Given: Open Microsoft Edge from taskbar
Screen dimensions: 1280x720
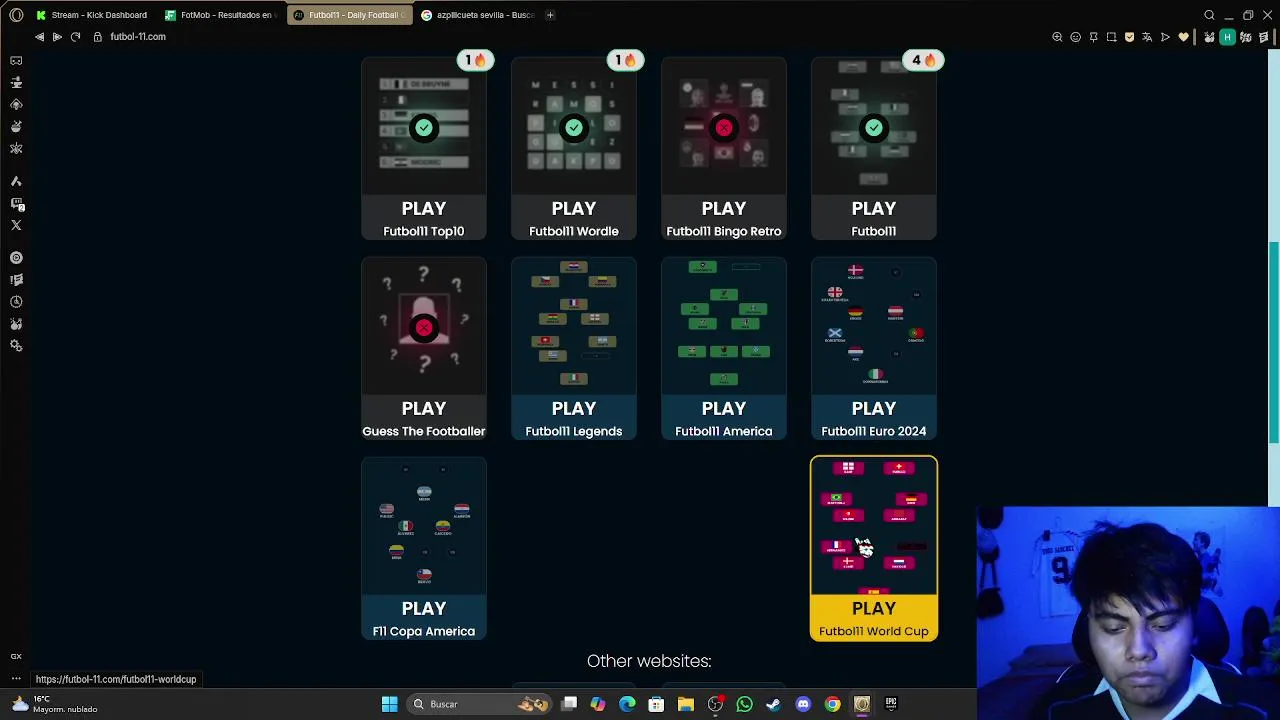Looking at the screenshot, I should 627,704.
